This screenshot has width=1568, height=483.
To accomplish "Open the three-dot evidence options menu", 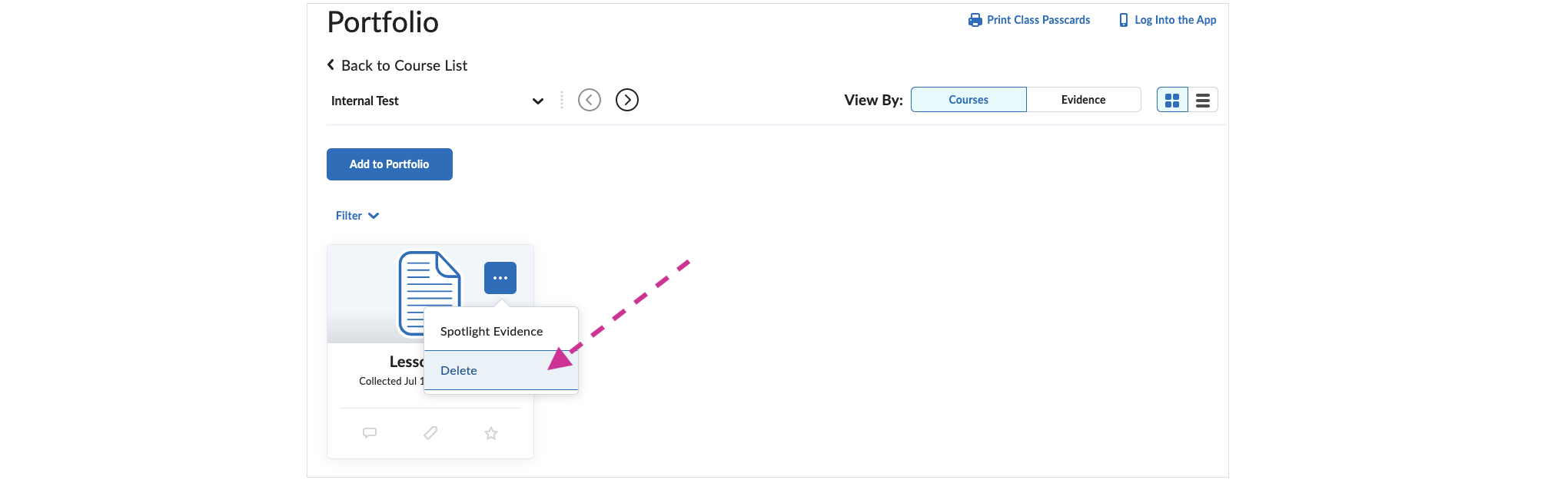I will [500, 278].
